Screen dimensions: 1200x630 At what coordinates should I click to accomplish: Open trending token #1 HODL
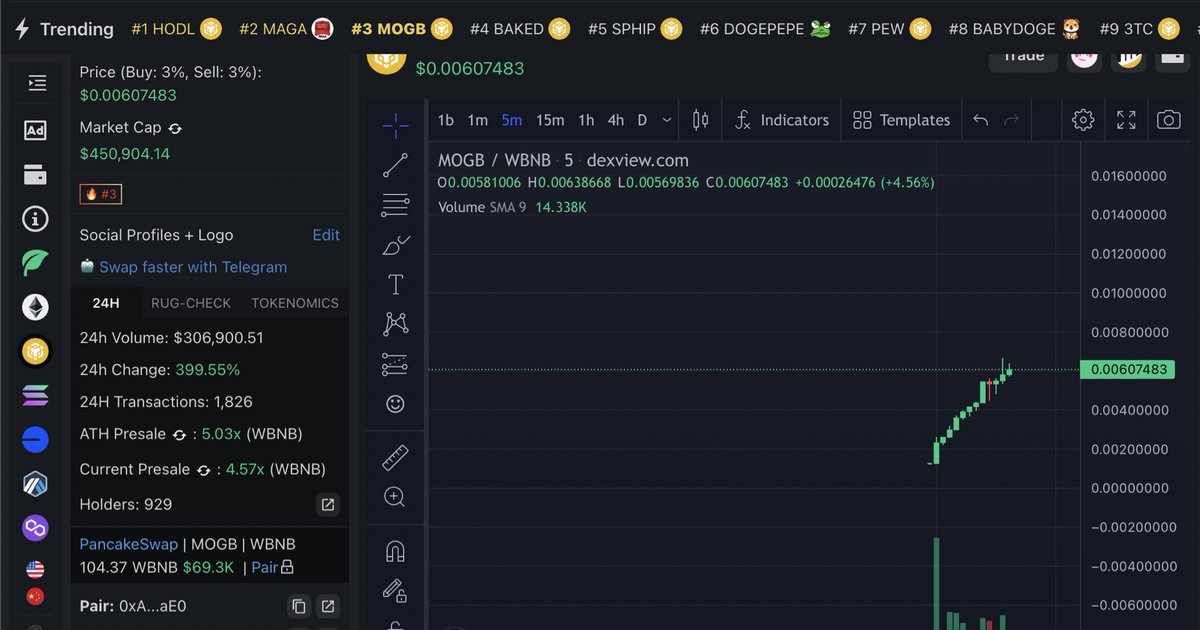(176, 29)
